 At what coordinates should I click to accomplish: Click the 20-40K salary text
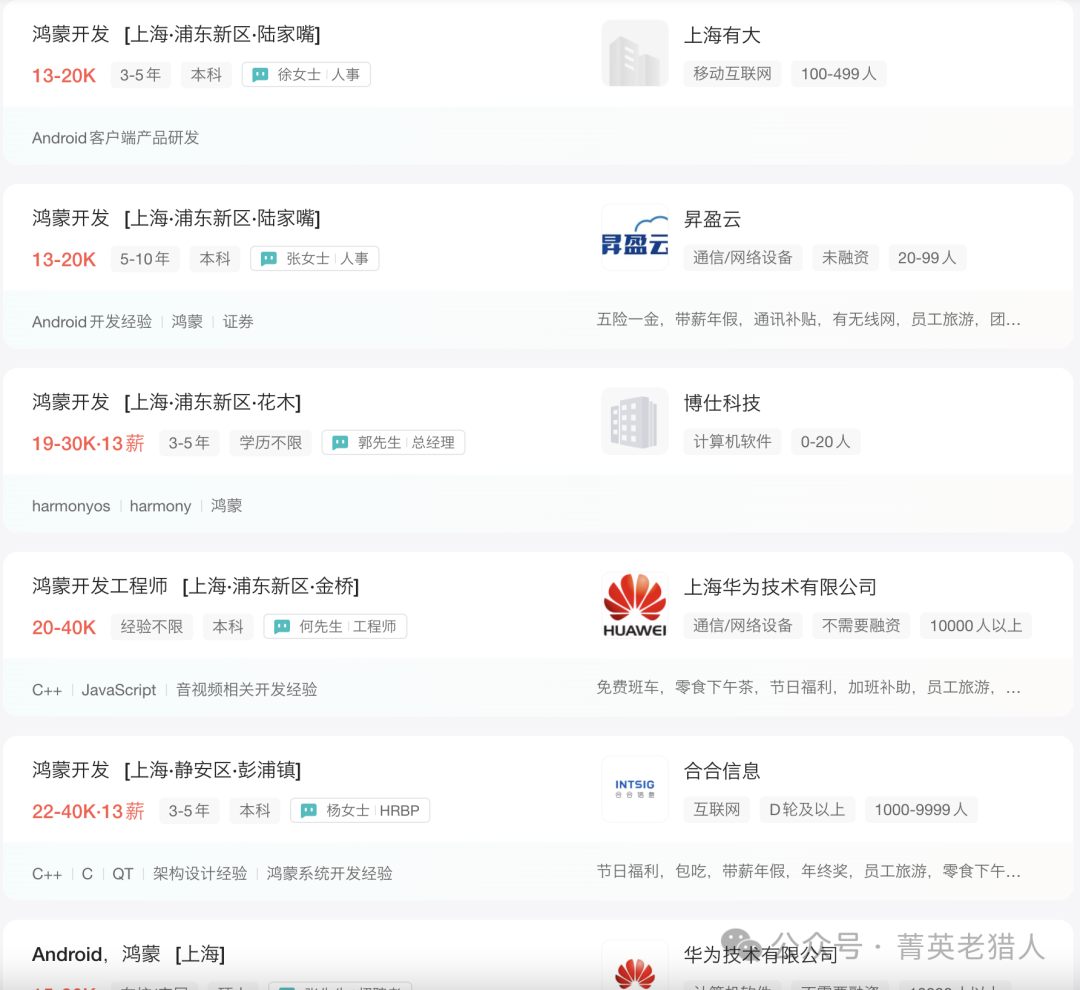click(64, 627)
